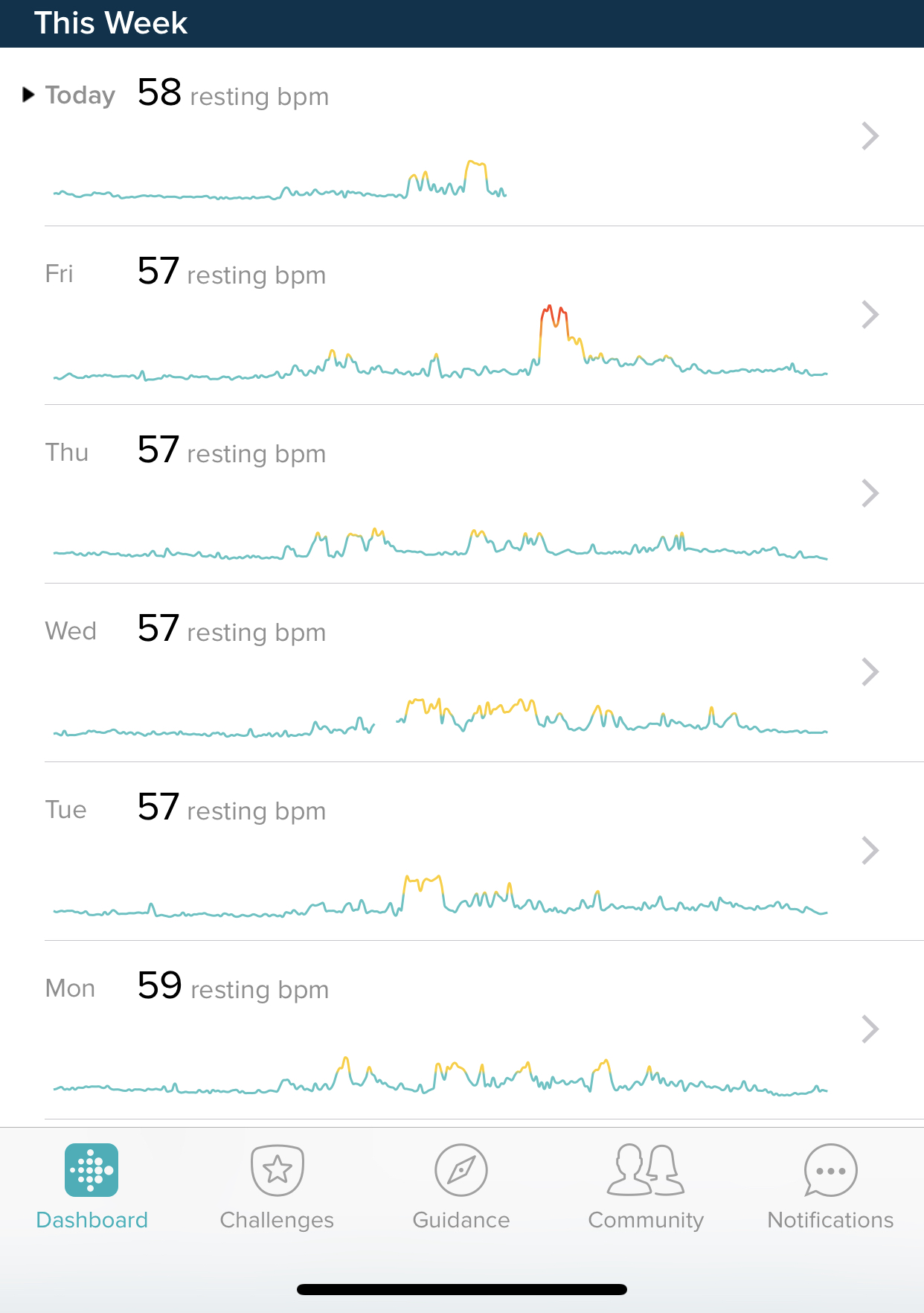The image size is (924, 1313).
Task: Open the Community people icon
Action: [646, 1170]
